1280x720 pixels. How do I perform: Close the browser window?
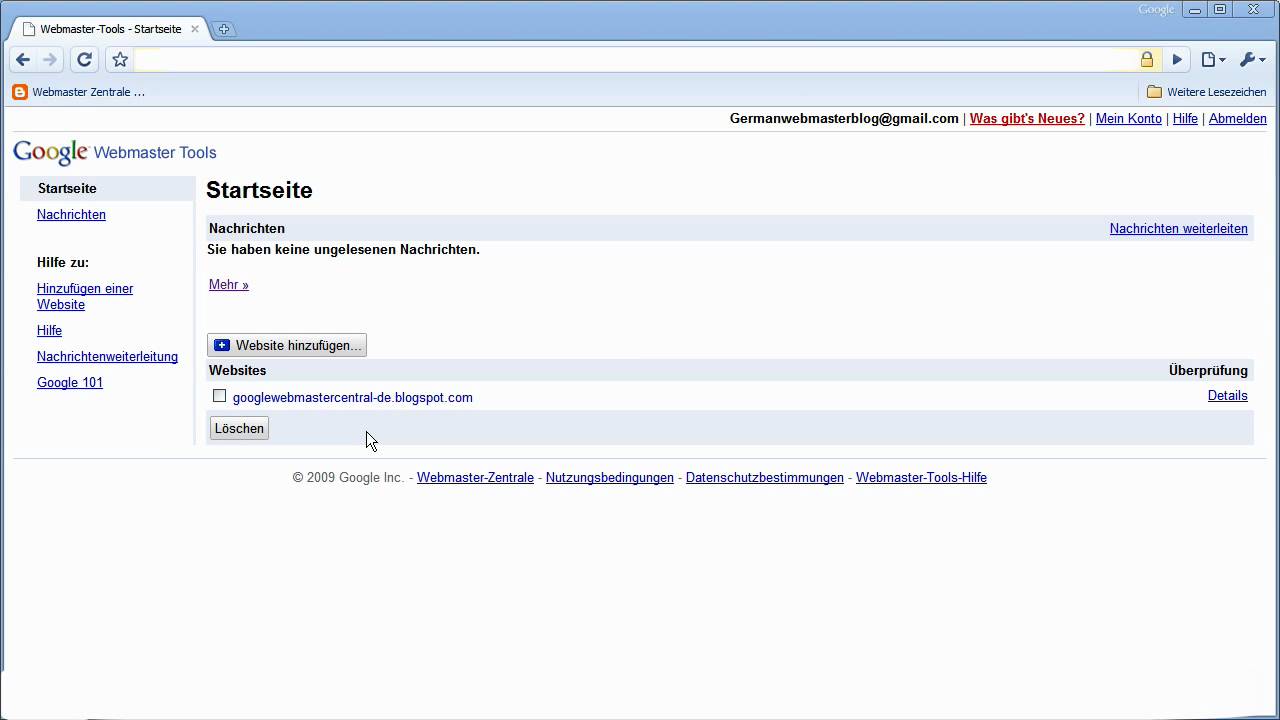tap(1253, 10)
